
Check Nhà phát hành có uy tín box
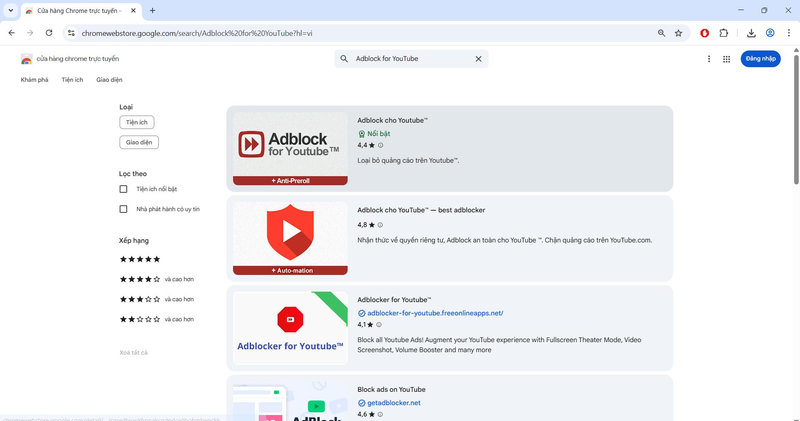pyautogui.click(x=123, y=209)
